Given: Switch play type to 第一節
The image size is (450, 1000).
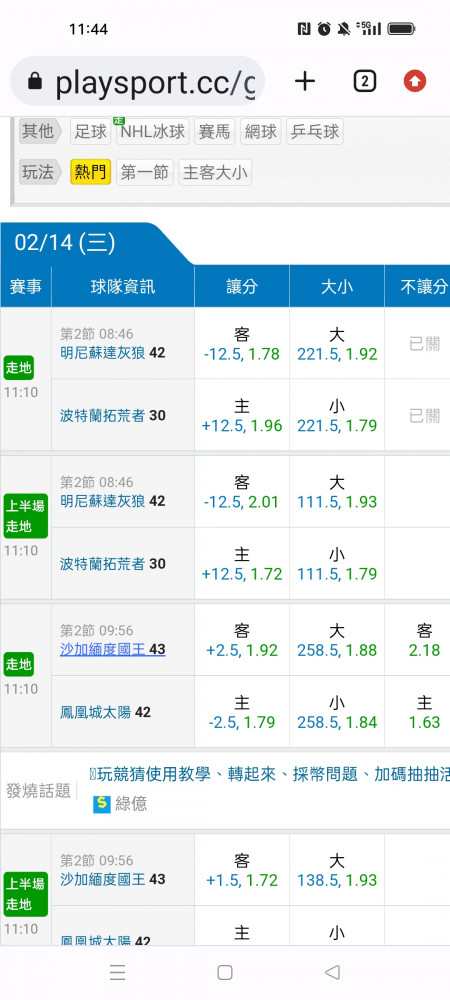Looking at the screenshot, I should tap(145, 172).
